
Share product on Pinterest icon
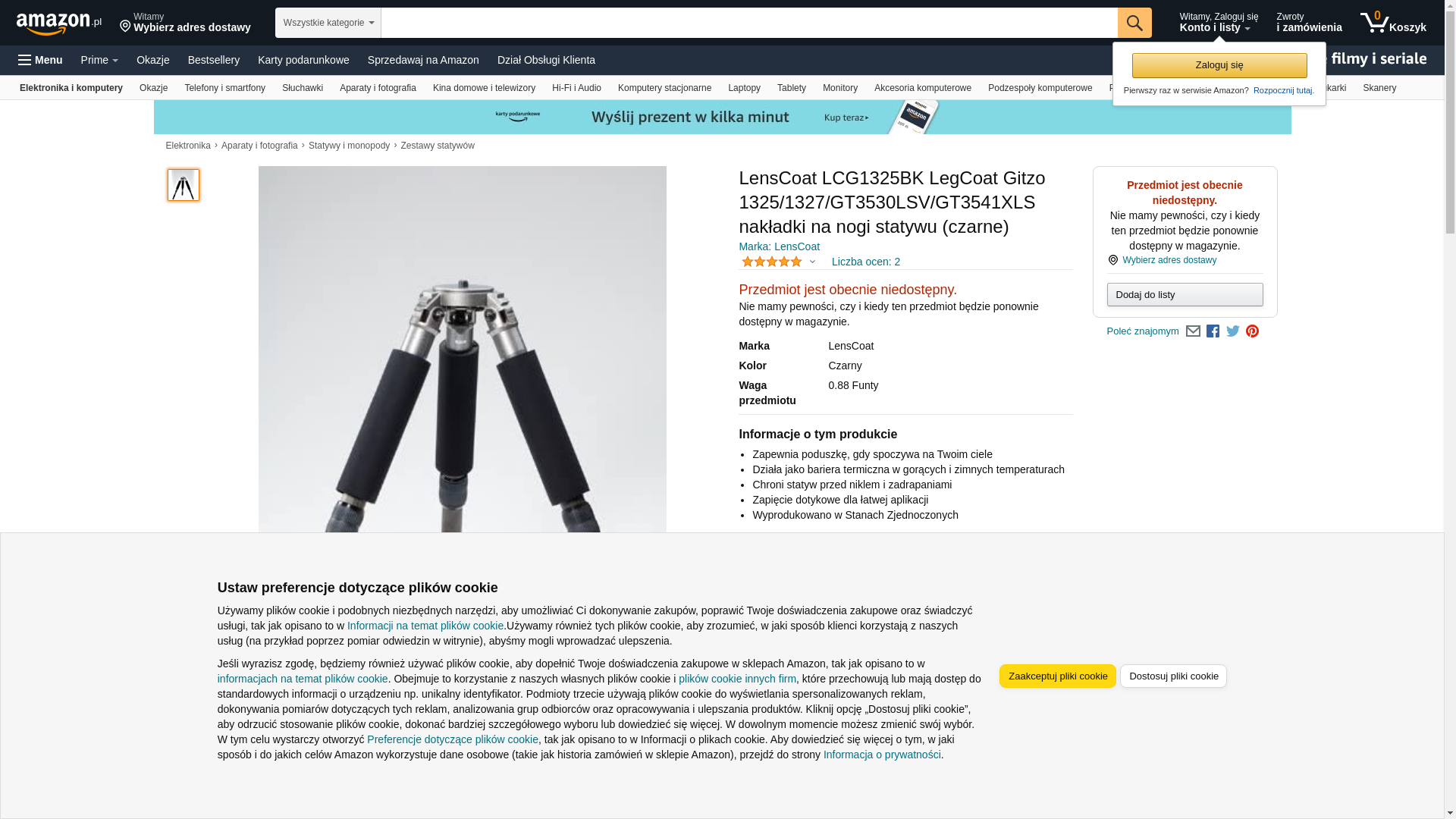click(1253, 331)
